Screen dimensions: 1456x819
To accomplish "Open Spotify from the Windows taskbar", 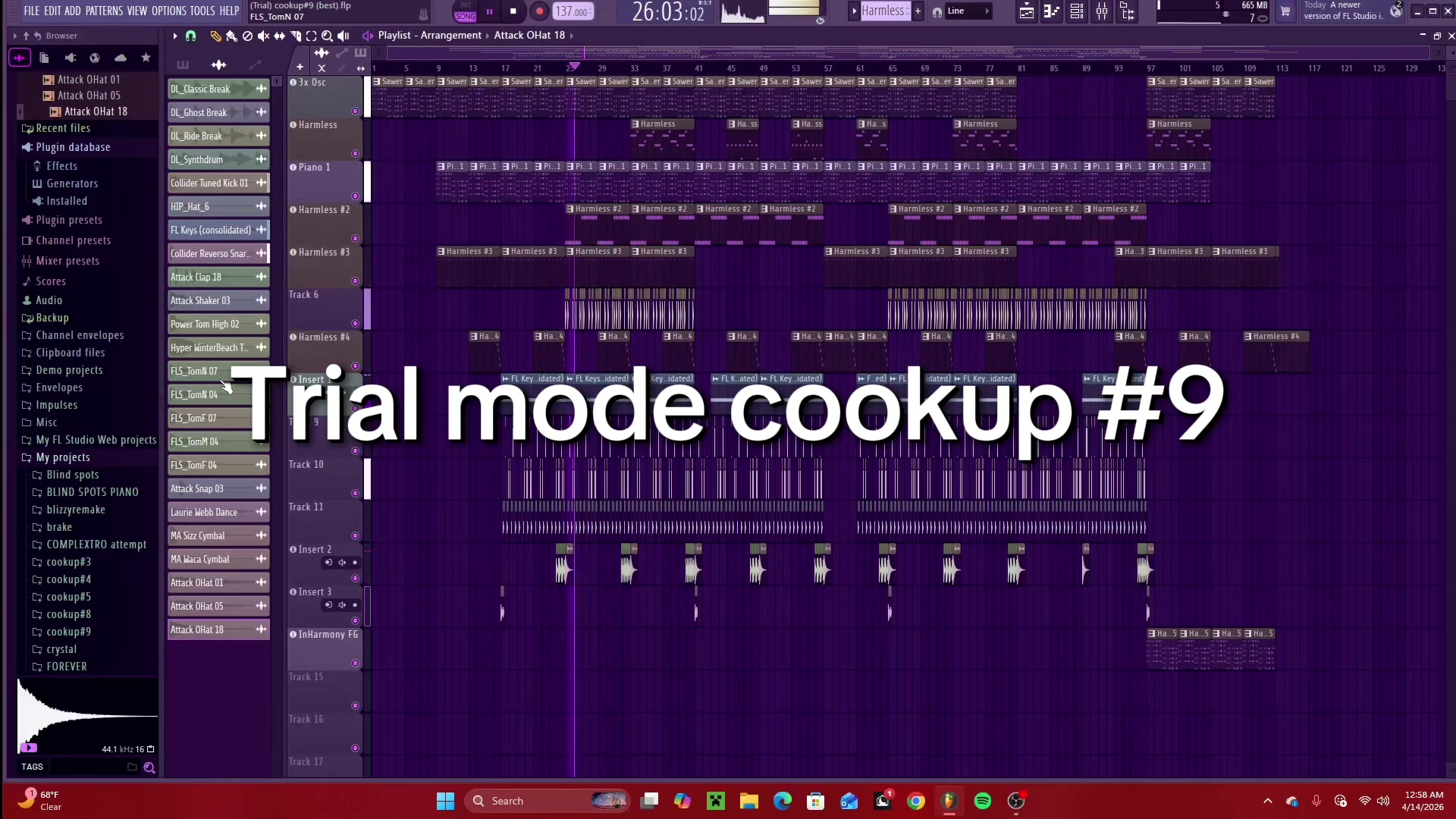I will (x=983, y=801).
